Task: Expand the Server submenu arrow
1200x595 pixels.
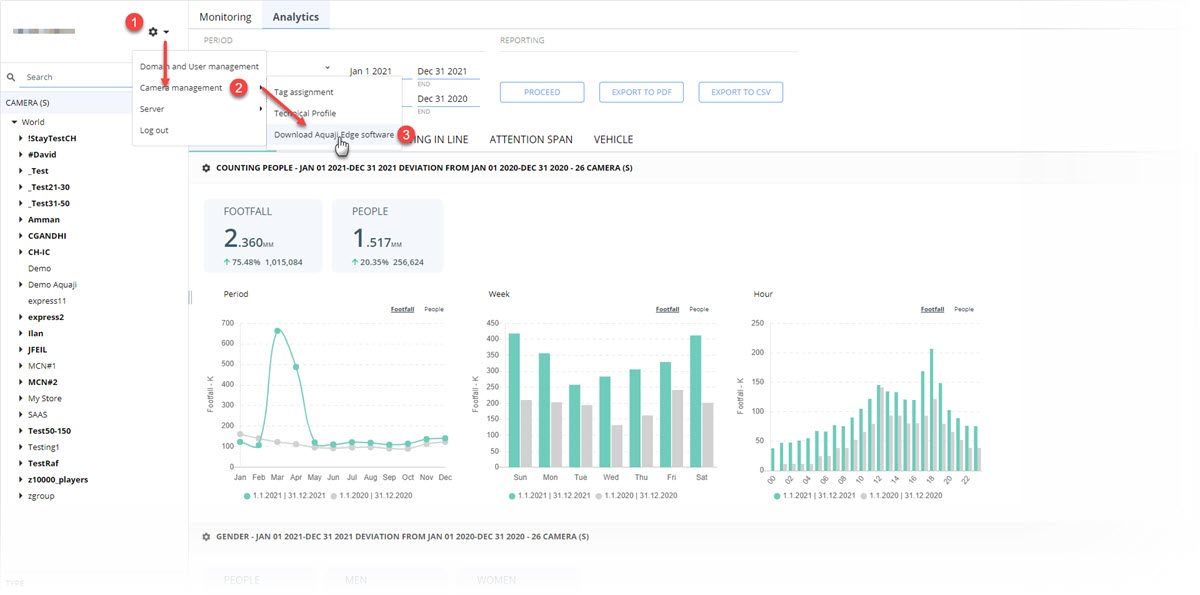Action: pyautogui.click(x=261, y=108)
